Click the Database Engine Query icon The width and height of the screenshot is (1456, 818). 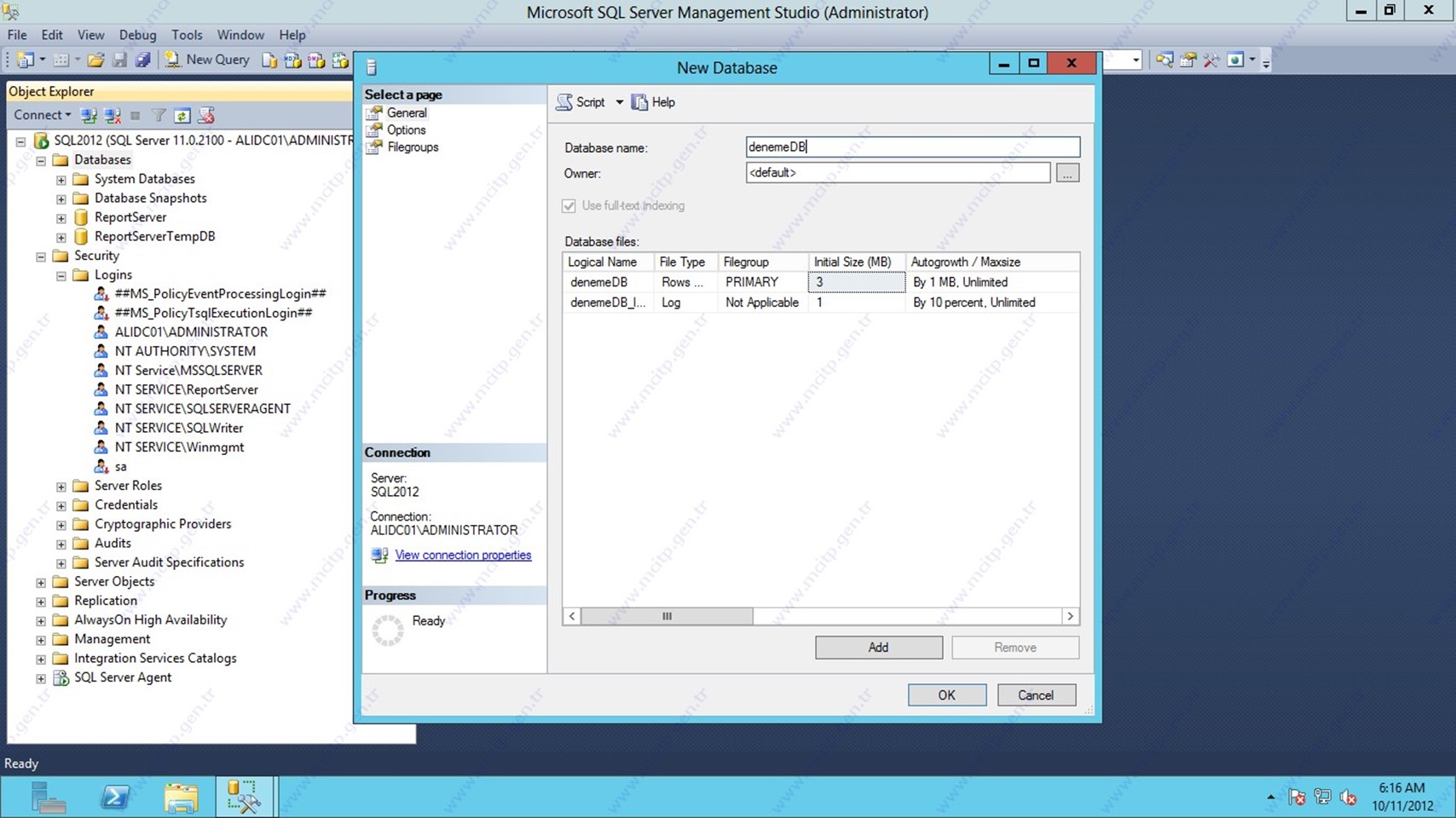click(269, 60)
